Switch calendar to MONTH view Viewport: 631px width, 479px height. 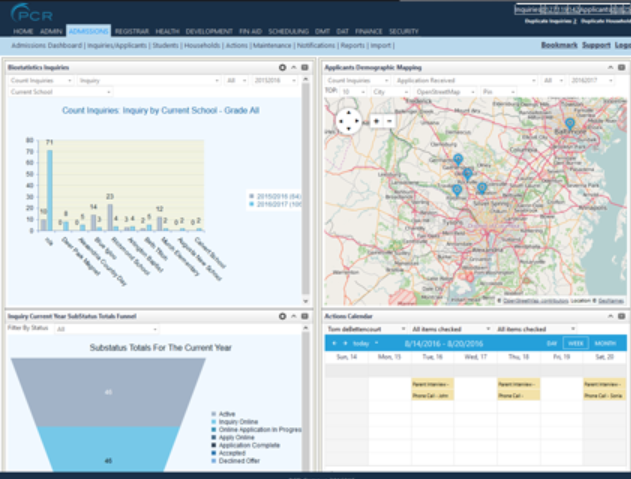tap(605, 343)
